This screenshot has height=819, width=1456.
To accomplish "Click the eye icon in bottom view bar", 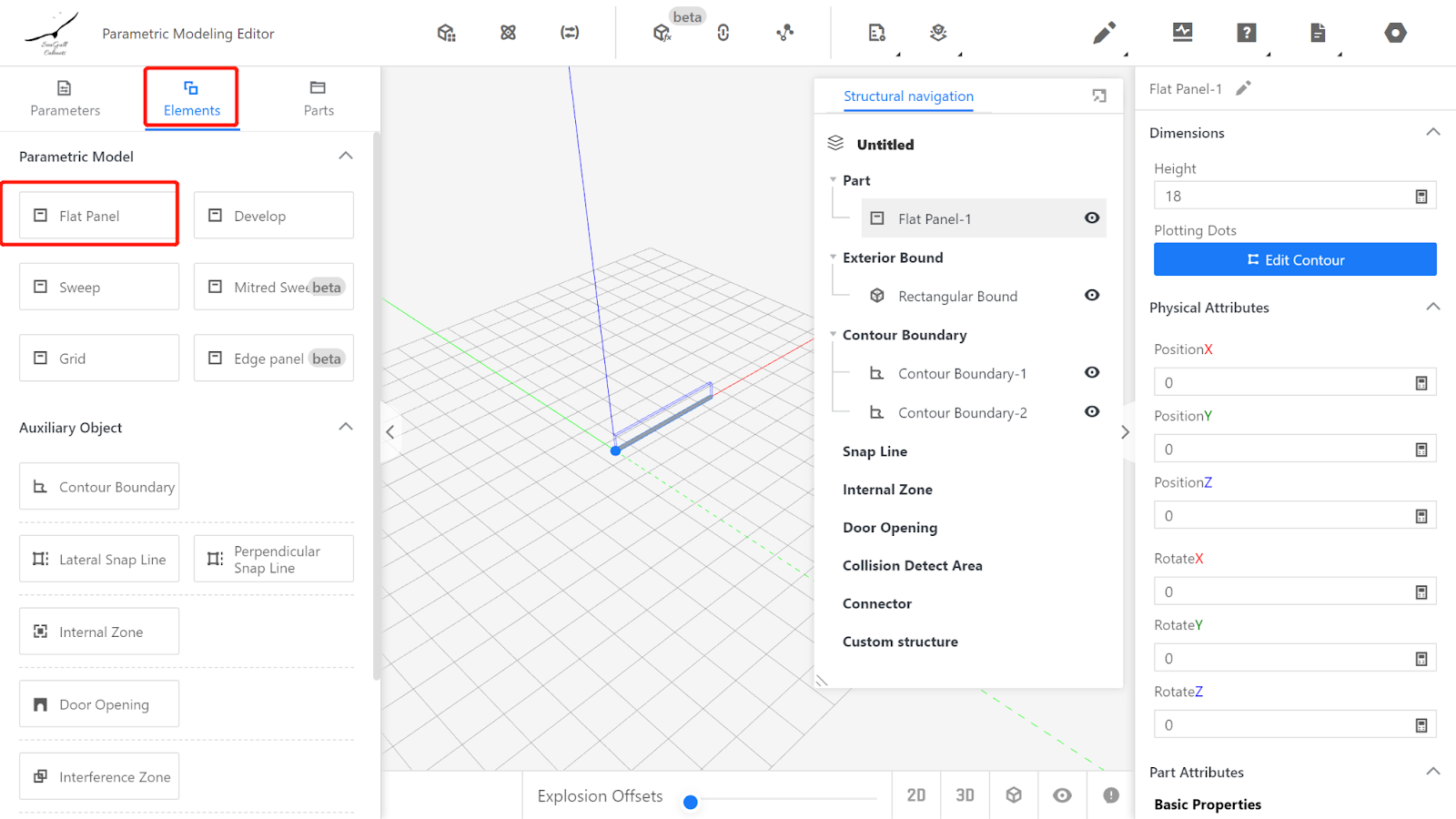I will click(x=1062, y=795).
